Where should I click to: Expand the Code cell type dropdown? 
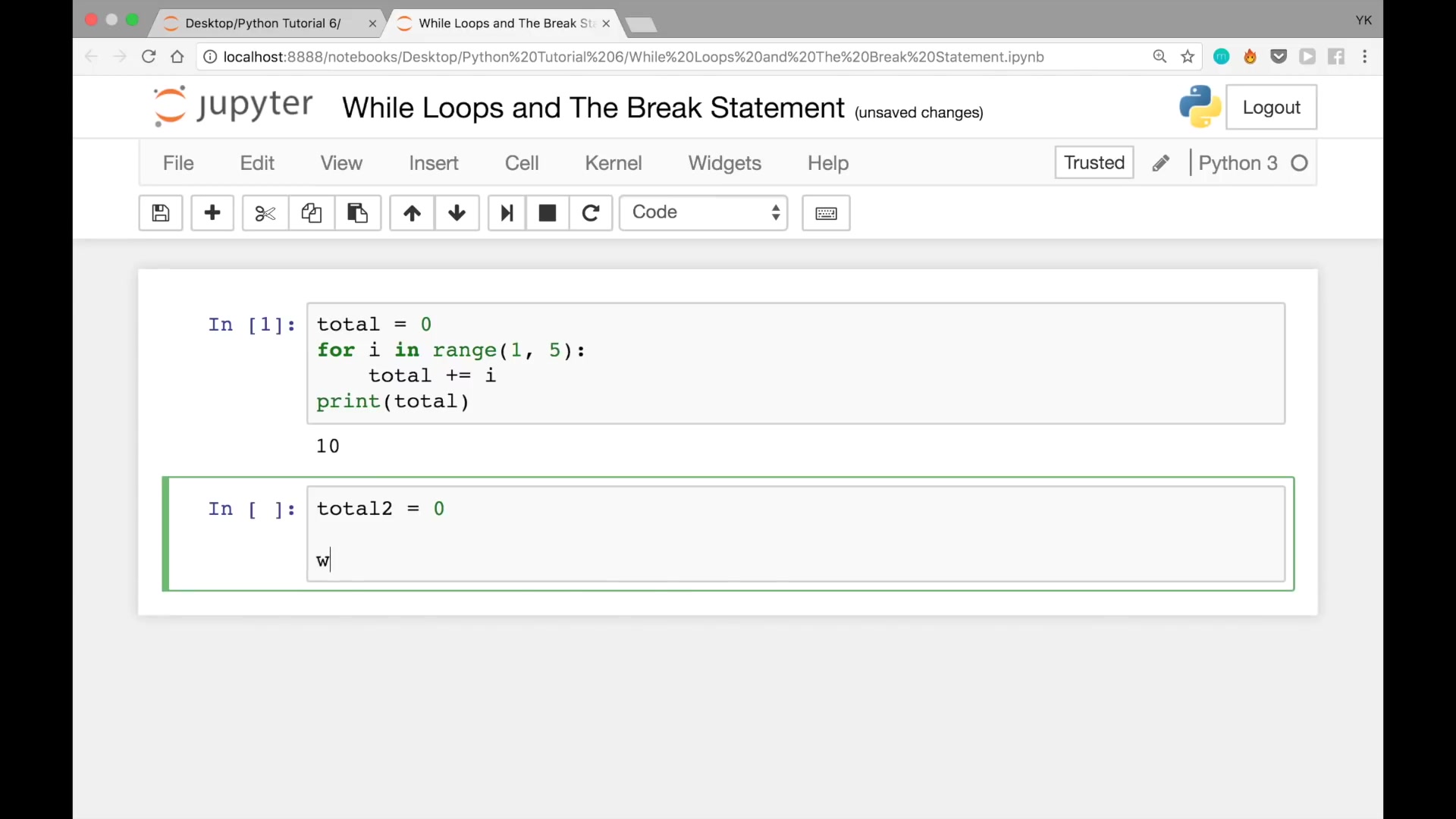click(x=704, y=213)
